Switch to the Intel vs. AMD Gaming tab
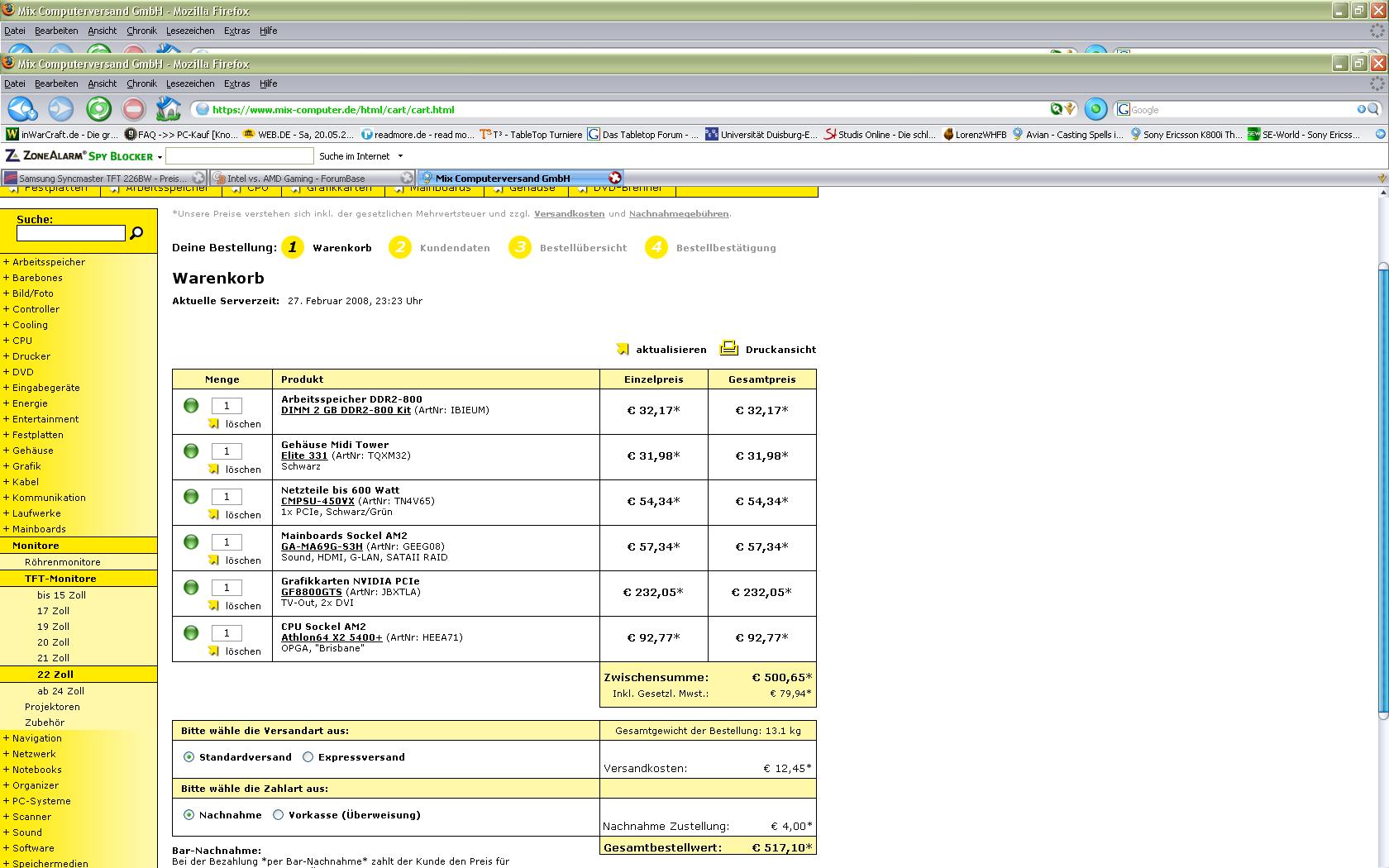This screenshot has height=868, width=1389. (x=313, y=178)
